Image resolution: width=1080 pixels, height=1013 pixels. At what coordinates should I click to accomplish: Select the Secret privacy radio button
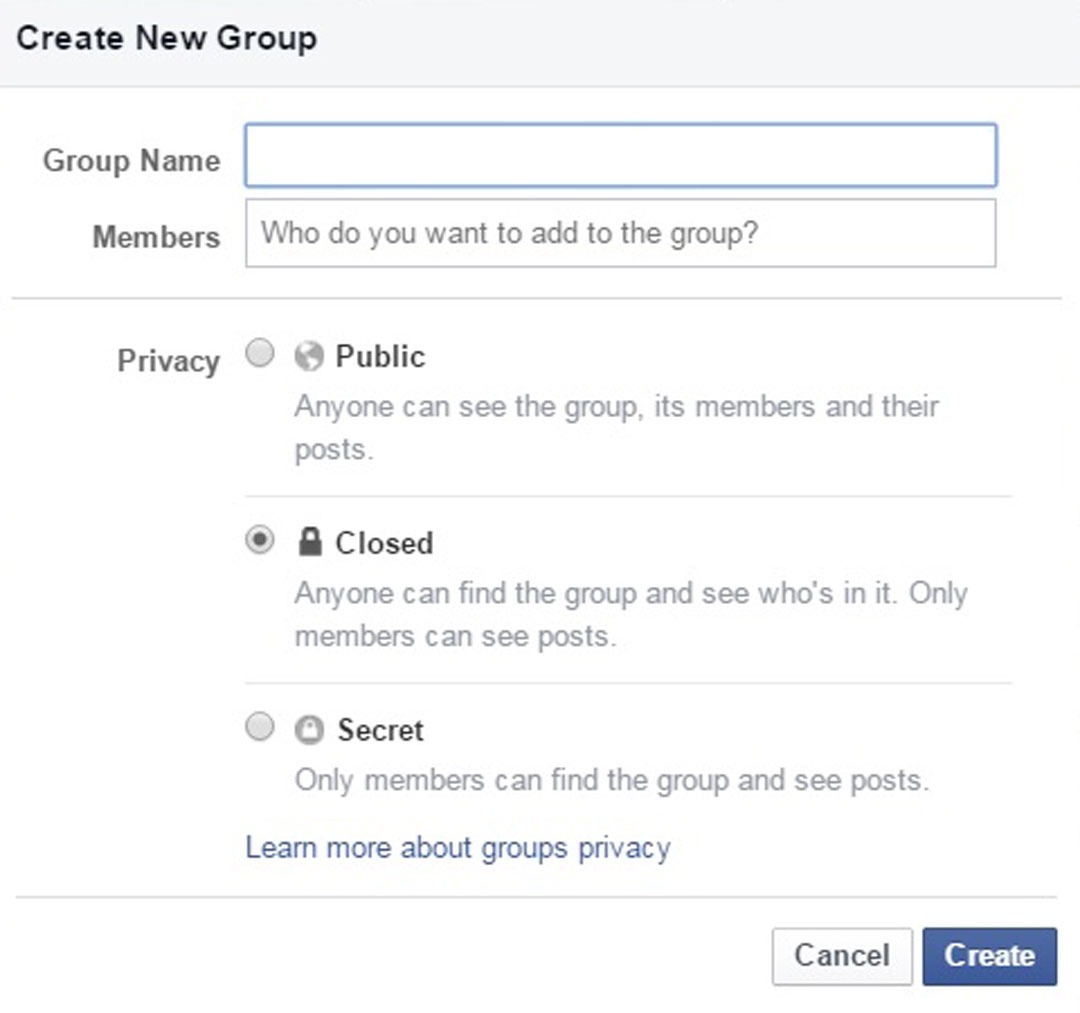259,727
